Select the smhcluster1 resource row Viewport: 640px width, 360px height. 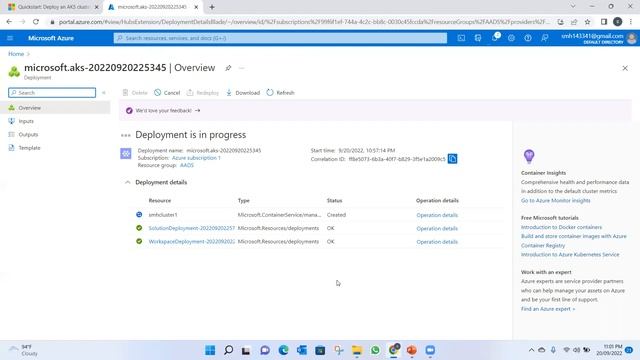[317, 215]
